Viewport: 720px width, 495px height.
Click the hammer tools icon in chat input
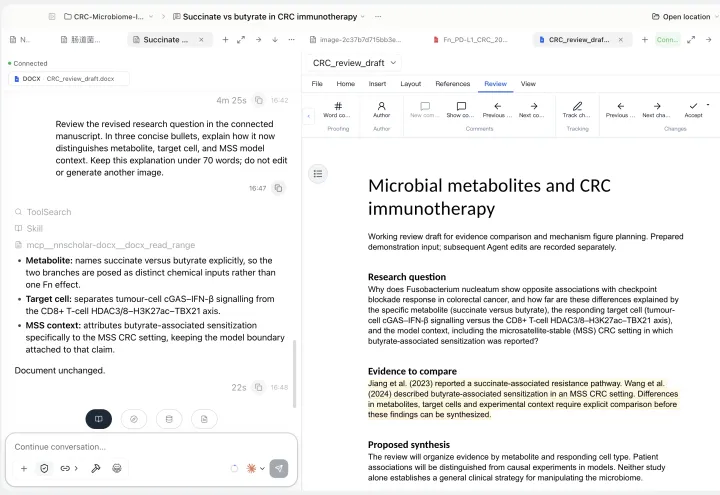pyautogui.click(x=96, y=468)
